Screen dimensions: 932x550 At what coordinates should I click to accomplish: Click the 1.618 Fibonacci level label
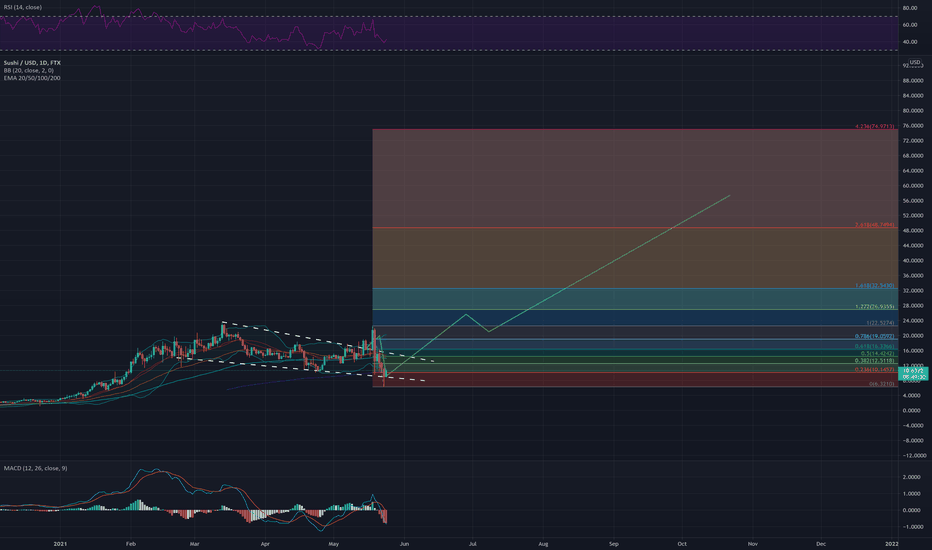pyautogui.click(x=874, y=285)
